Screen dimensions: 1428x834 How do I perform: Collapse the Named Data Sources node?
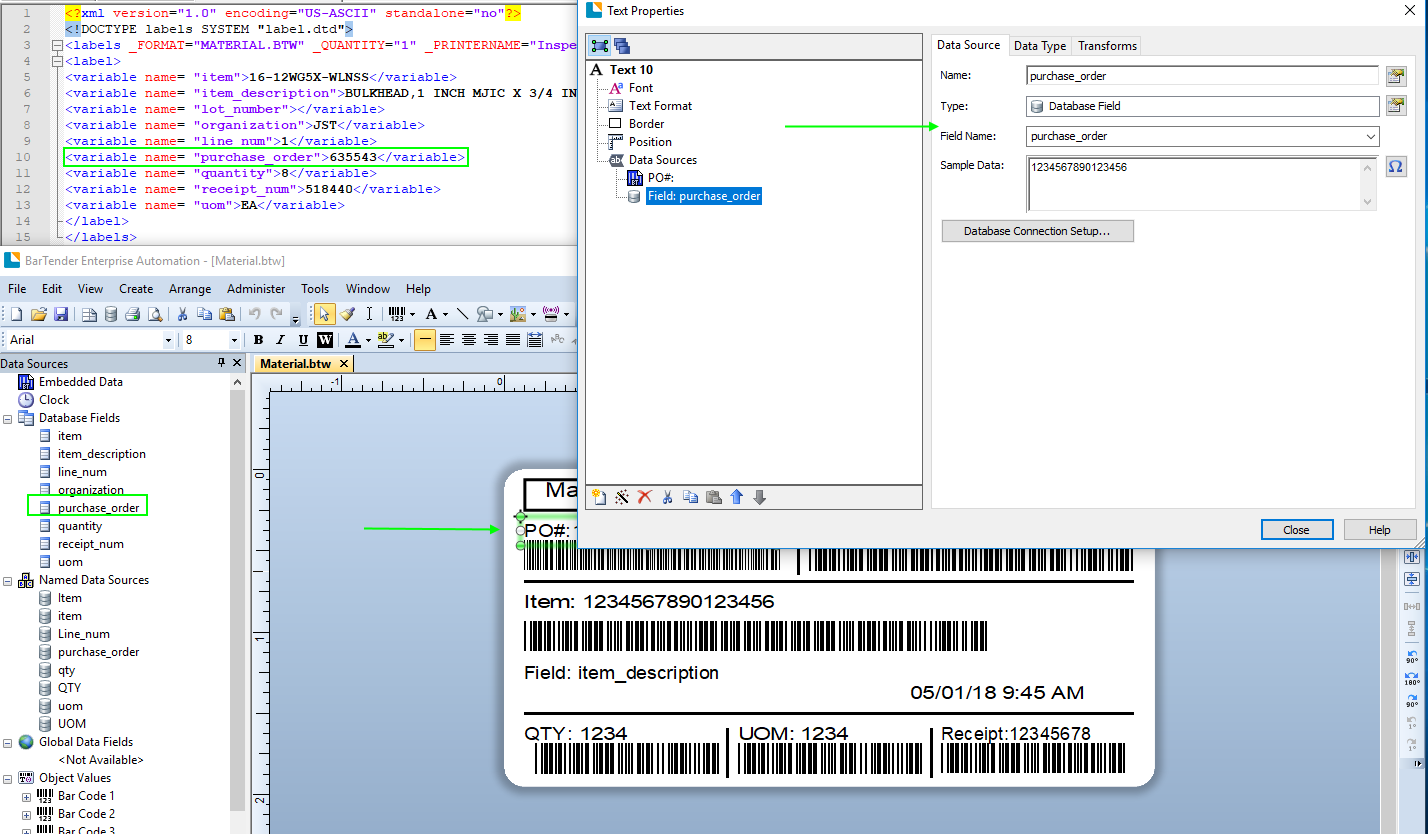tap(8, 580)
